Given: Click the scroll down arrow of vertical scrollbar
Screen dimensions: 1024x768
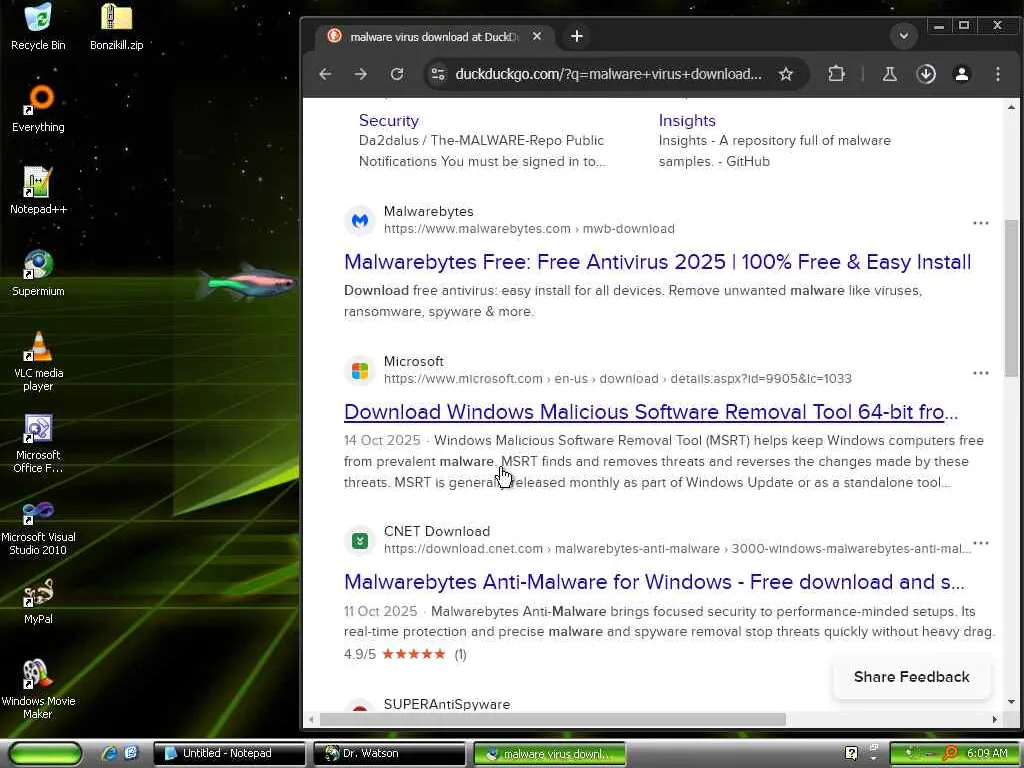Looking at the screenshot, I should pyautogui.click(x=1011, y=702).
